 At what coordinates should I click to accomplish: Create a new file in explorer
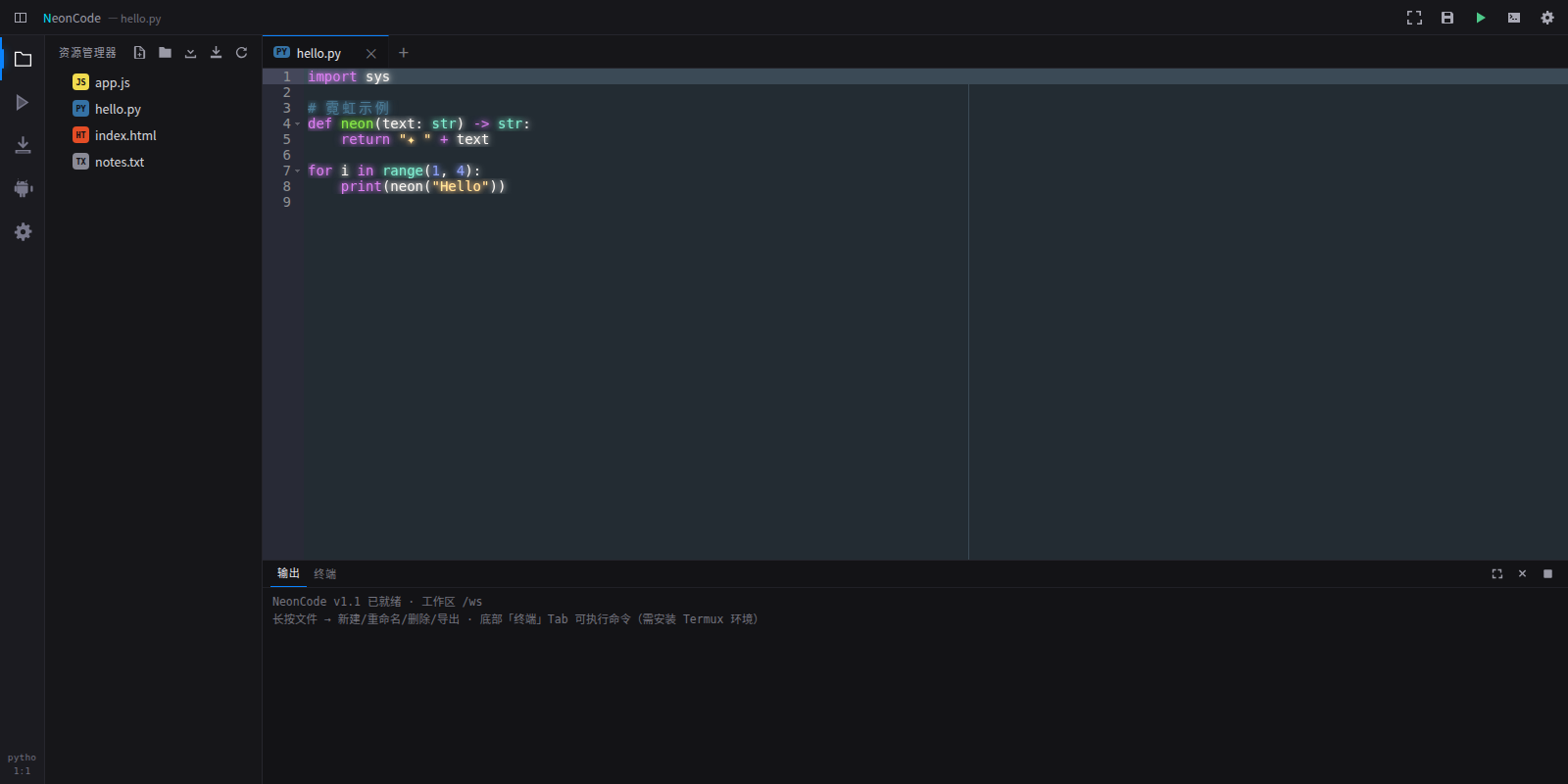click(x=139, y=53)
